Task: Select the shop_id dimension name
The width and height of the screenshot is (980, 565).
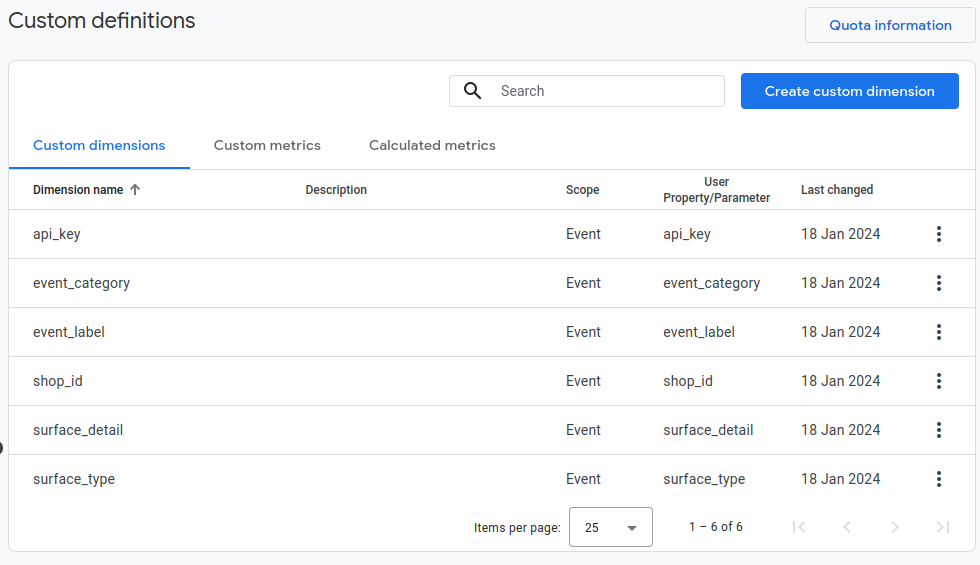Action: click(58, 381)
